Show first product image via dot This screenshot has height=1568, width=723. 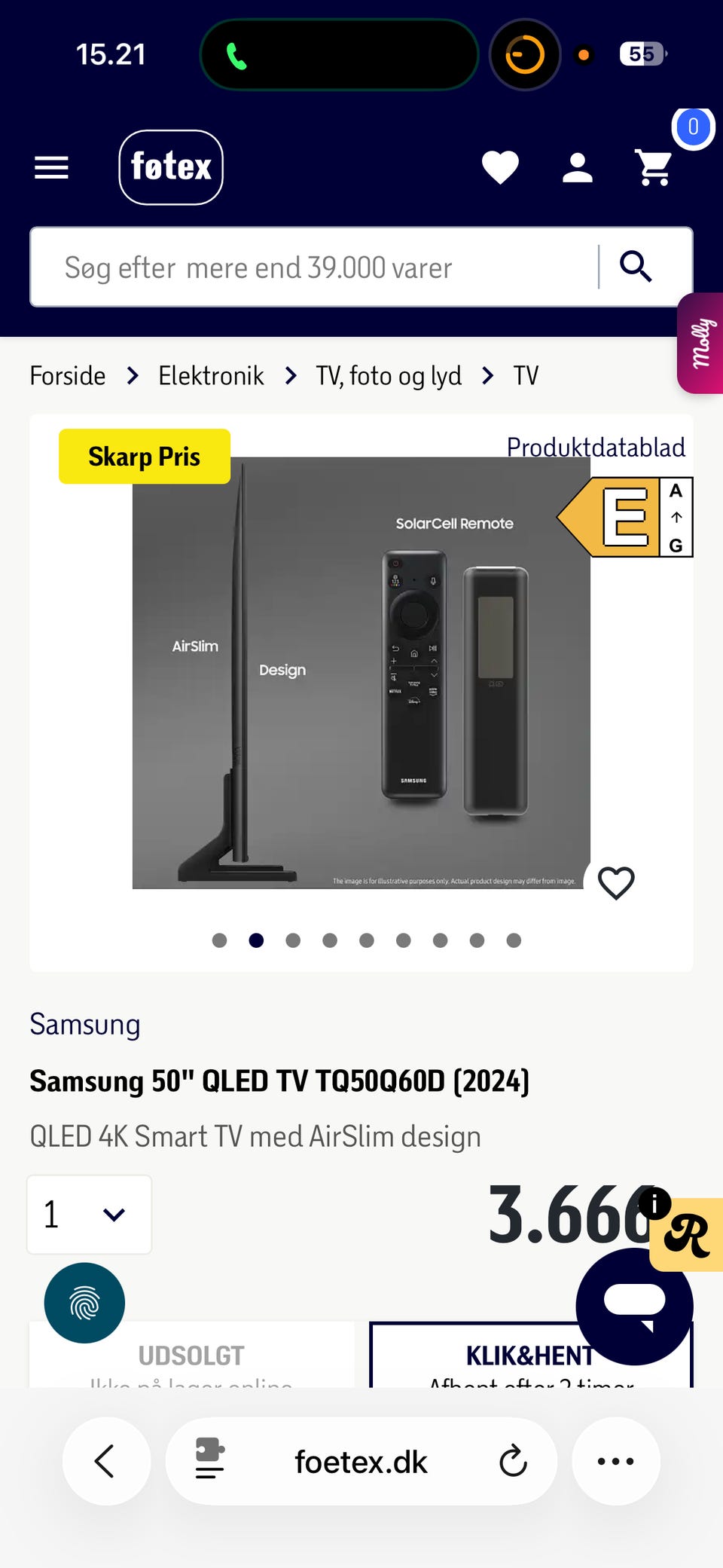coord(220,940)
